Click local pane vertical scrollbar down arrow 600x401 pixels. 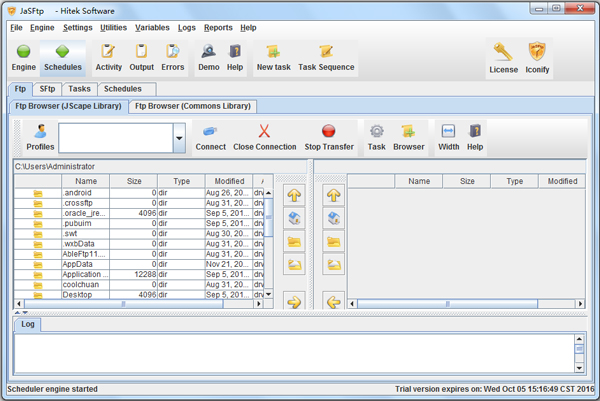(269, 294)
